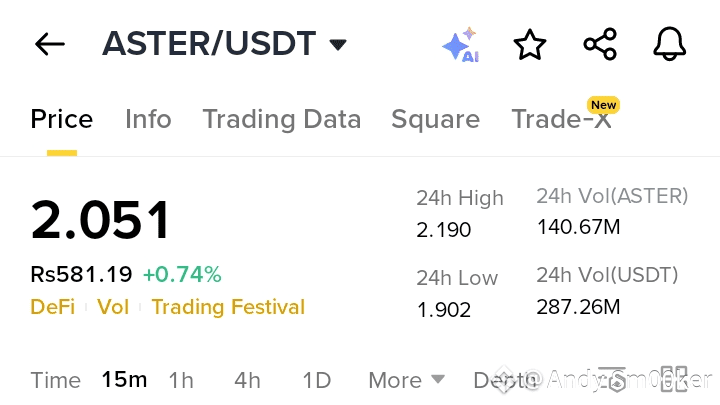This screenshot has width=720, height=405.
Task: Tap the Rs581.19 converted price
Action: click(81, 274)
